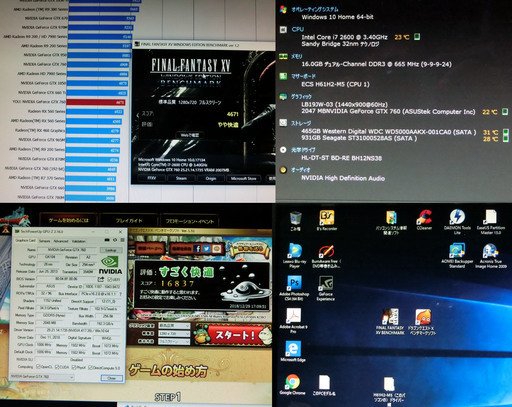Open the Google Chrome desktop icon
Screen dimensions: 512x407
292,384
